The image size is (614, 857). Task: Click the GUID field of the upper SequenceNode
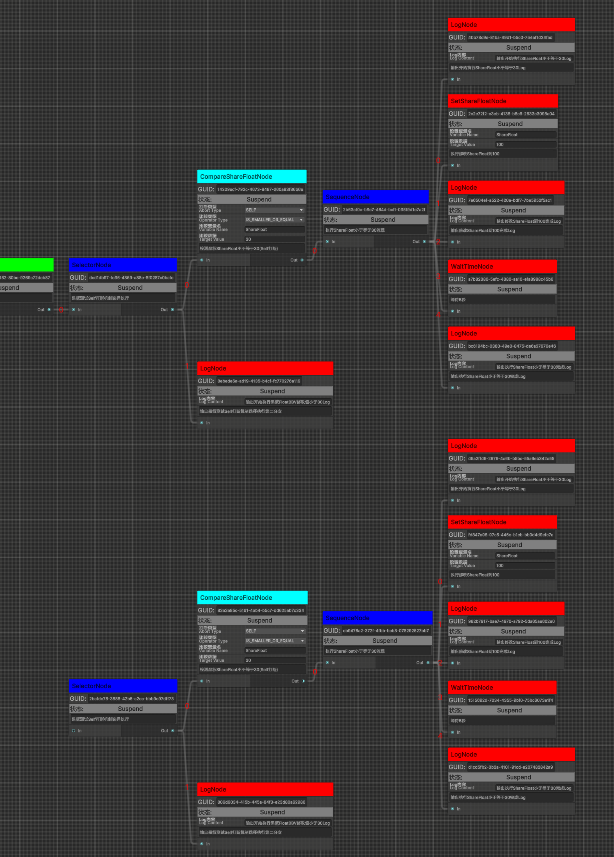(384, 209)
